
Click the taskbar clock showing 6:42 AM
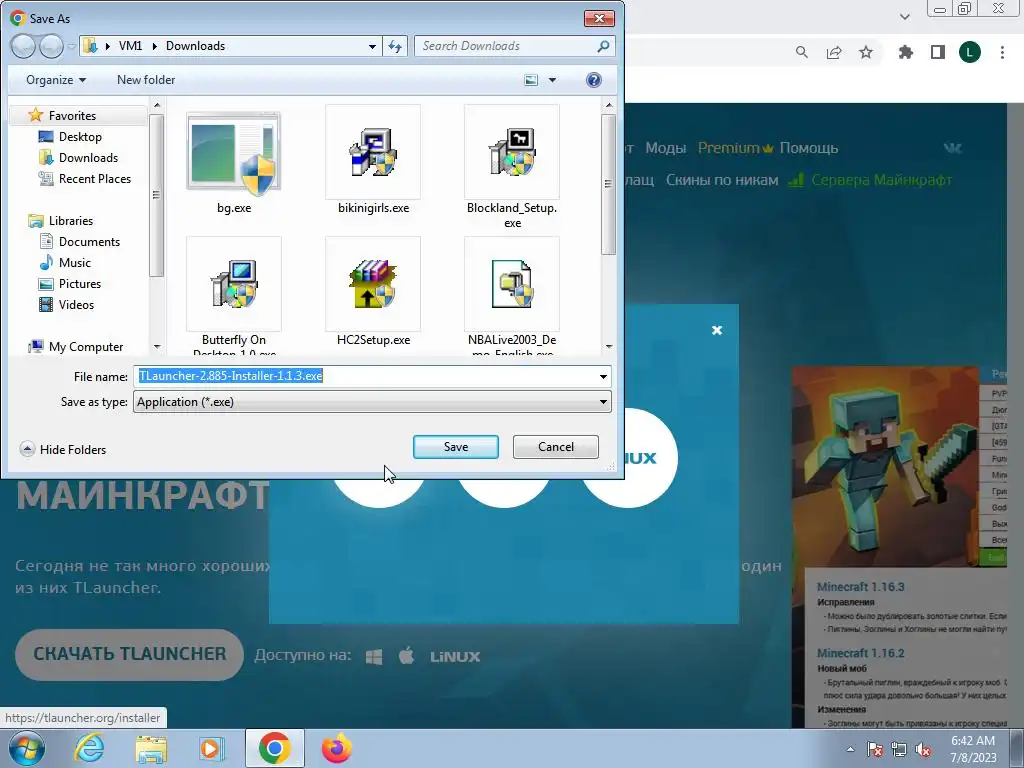(973, 749)
